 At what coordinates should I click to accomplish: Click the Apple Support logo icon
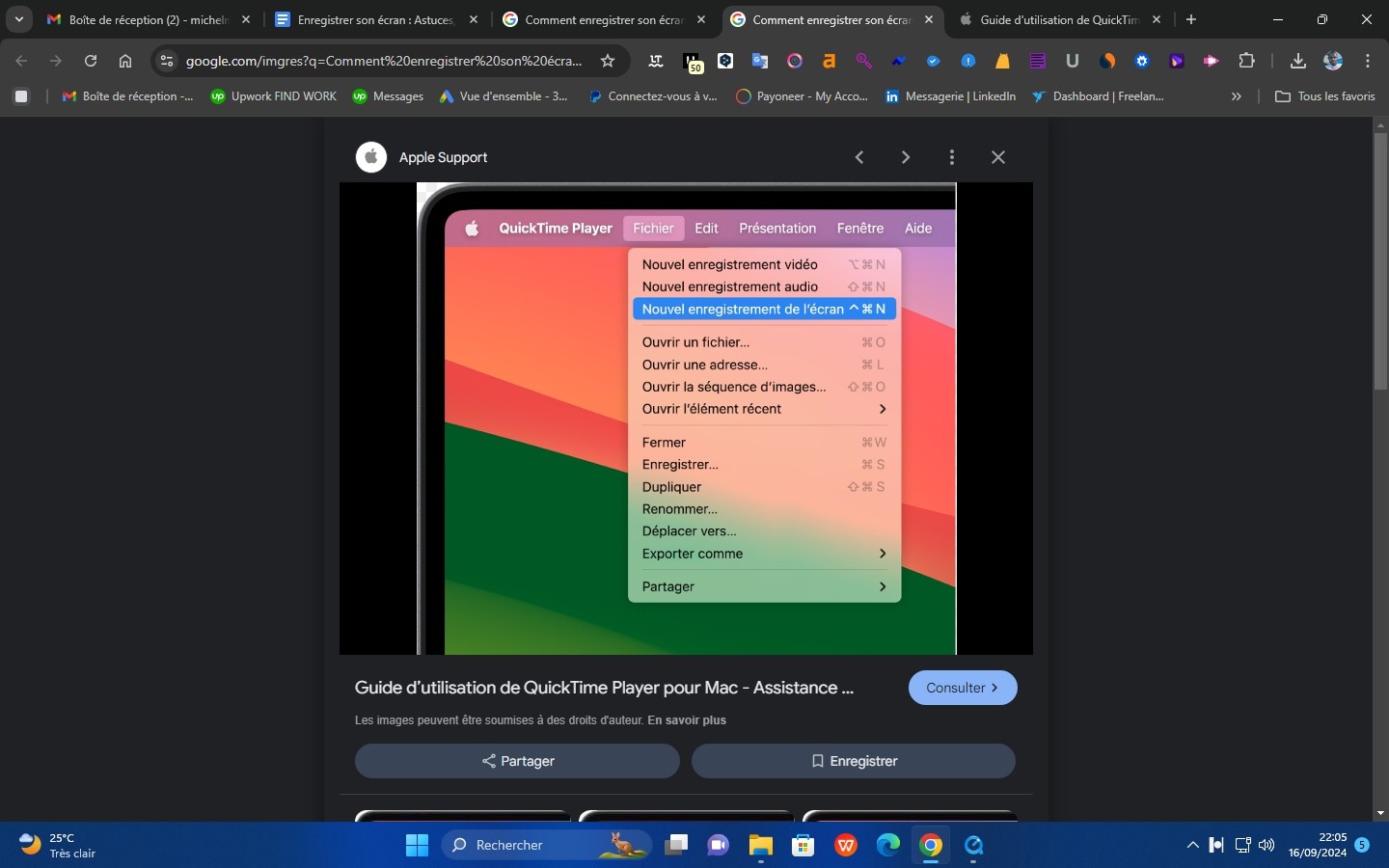[x=371, y=157]
